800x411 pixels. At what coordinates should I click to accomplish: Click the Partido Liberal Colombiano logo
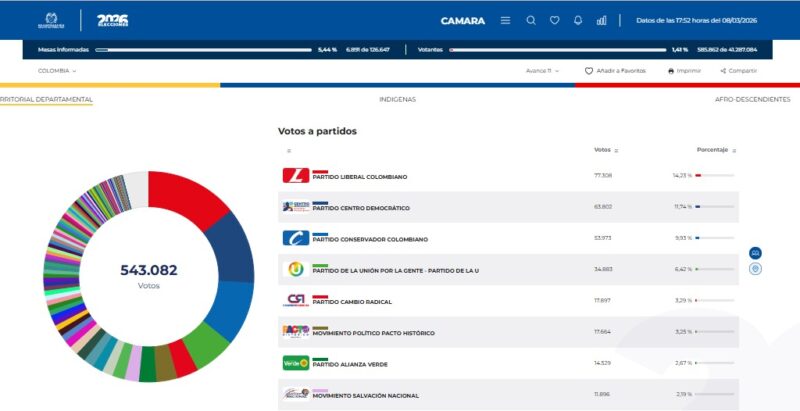[x=296, y=176]
